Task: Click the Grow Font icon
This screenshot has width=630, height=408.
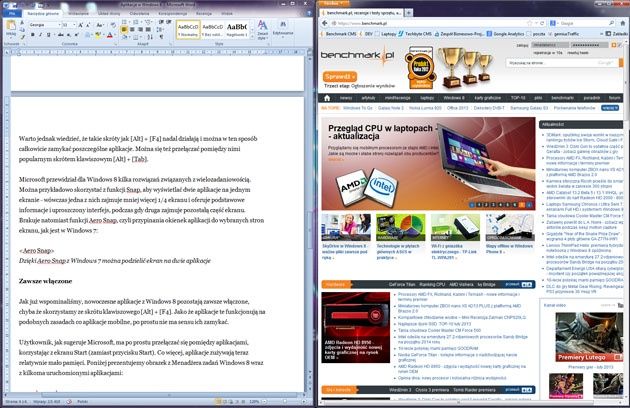Action: 80,25
